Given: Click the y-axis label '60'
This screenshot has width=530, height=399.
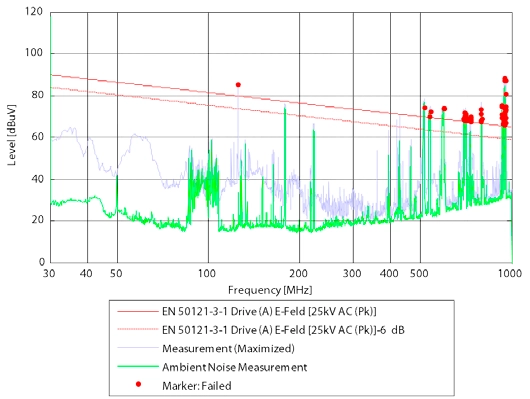Looking at the screenshot, I should pyautogui.click(x=38, y=136).
